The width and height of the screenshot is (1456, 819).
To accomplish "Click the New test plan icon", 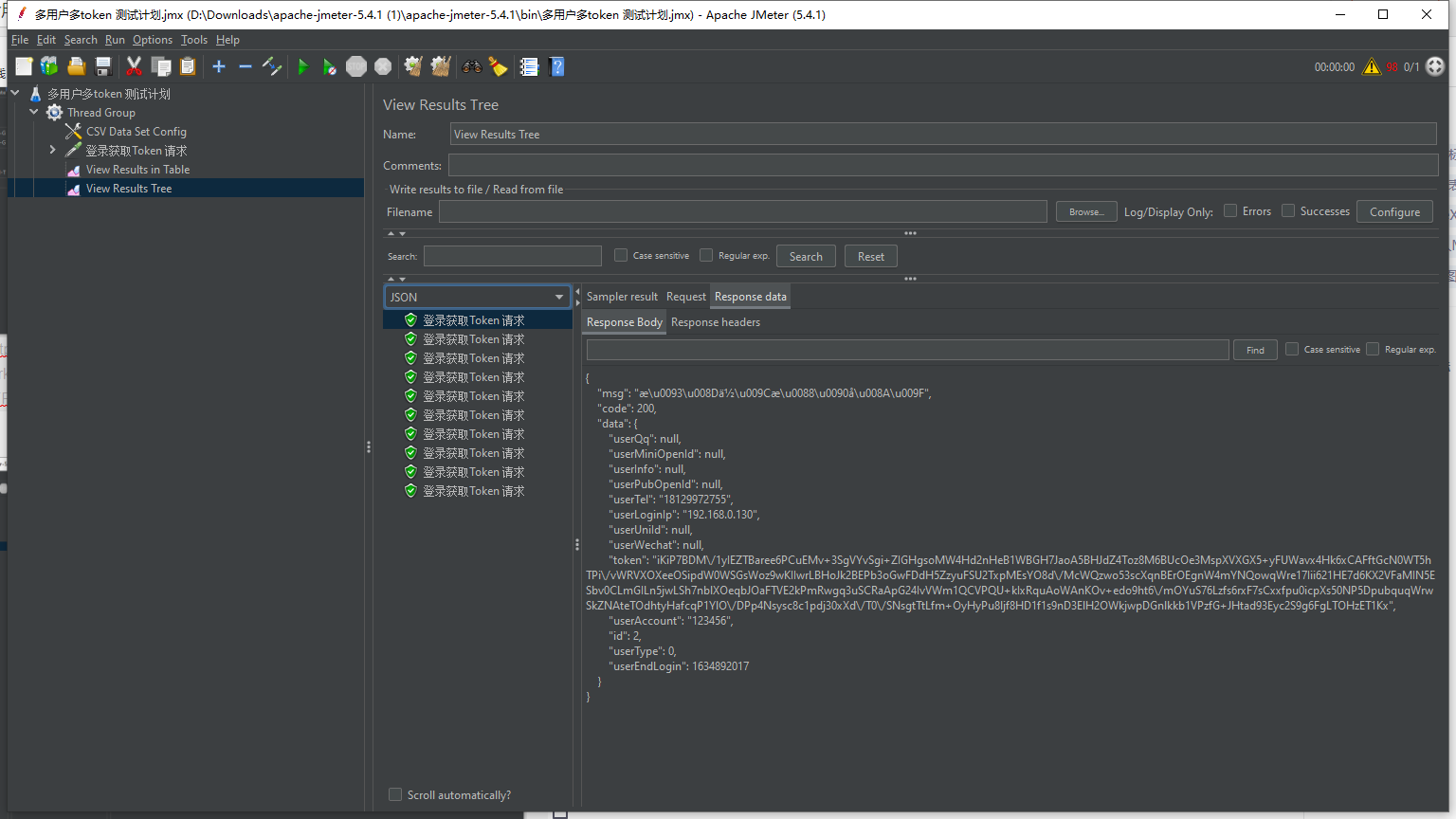I will (24, 66).
